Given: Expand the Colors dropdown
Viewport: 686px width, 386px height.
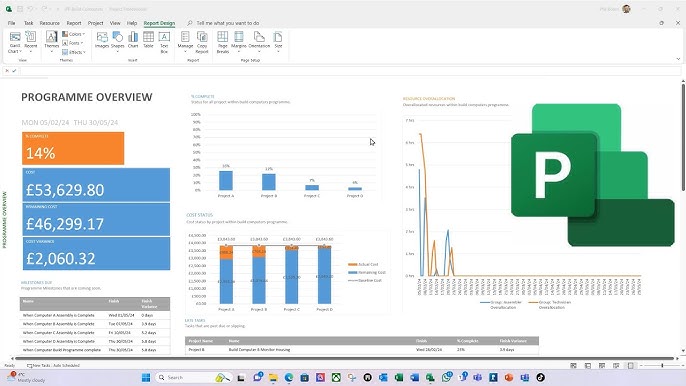Looking at the screenshot, I should click(74, 34).
